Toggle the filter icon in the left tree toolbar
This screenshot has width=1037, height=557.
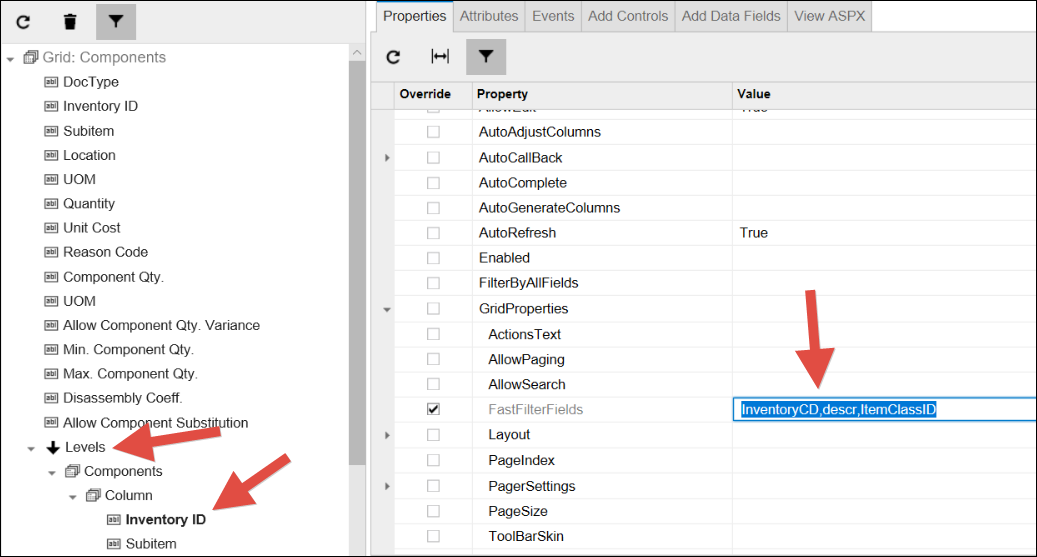pos(115,21)
